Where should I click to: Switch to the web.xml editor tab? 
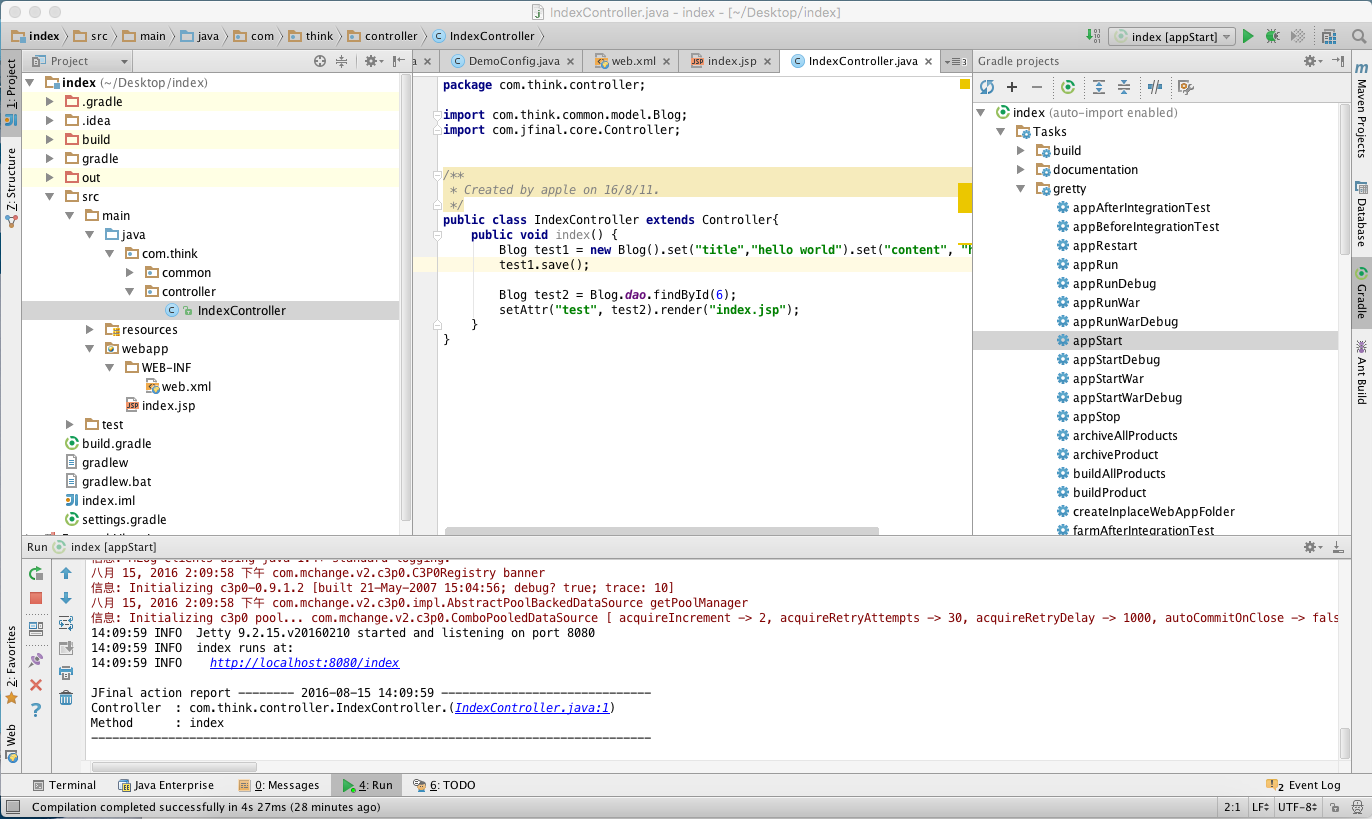tap(625, 61)
